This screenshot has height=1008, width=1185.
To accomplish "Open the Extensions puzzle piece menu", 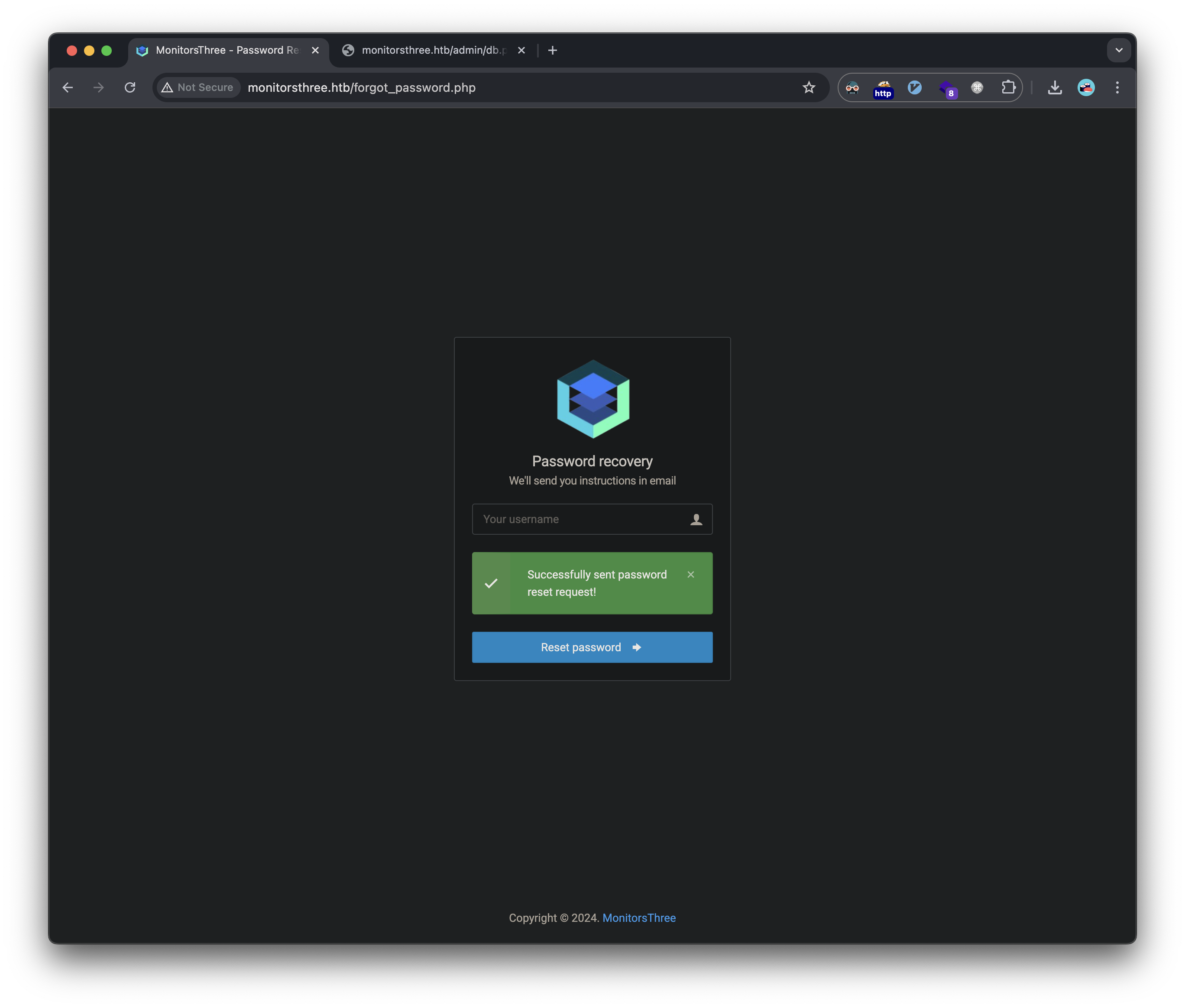I will pyautogui.click(x=1008, y=87).
